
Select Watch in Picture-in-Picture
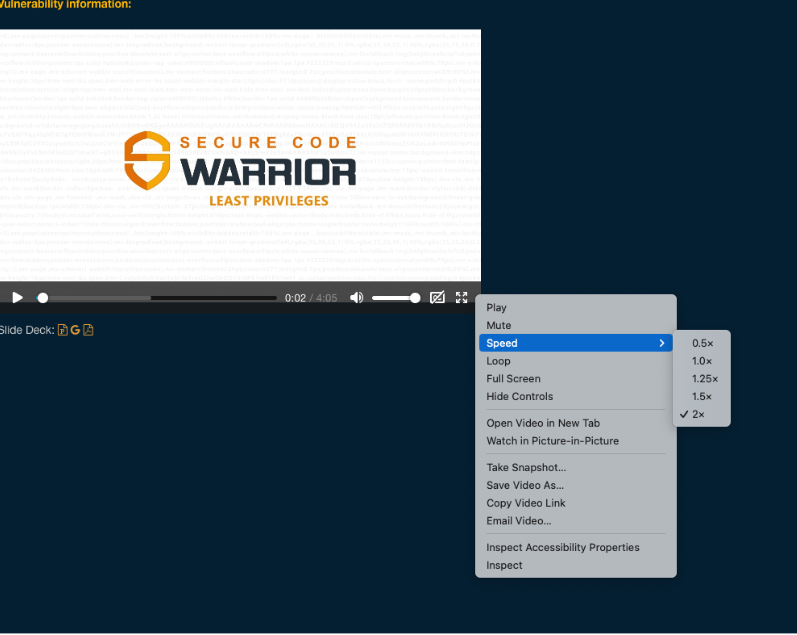point(552,441)
